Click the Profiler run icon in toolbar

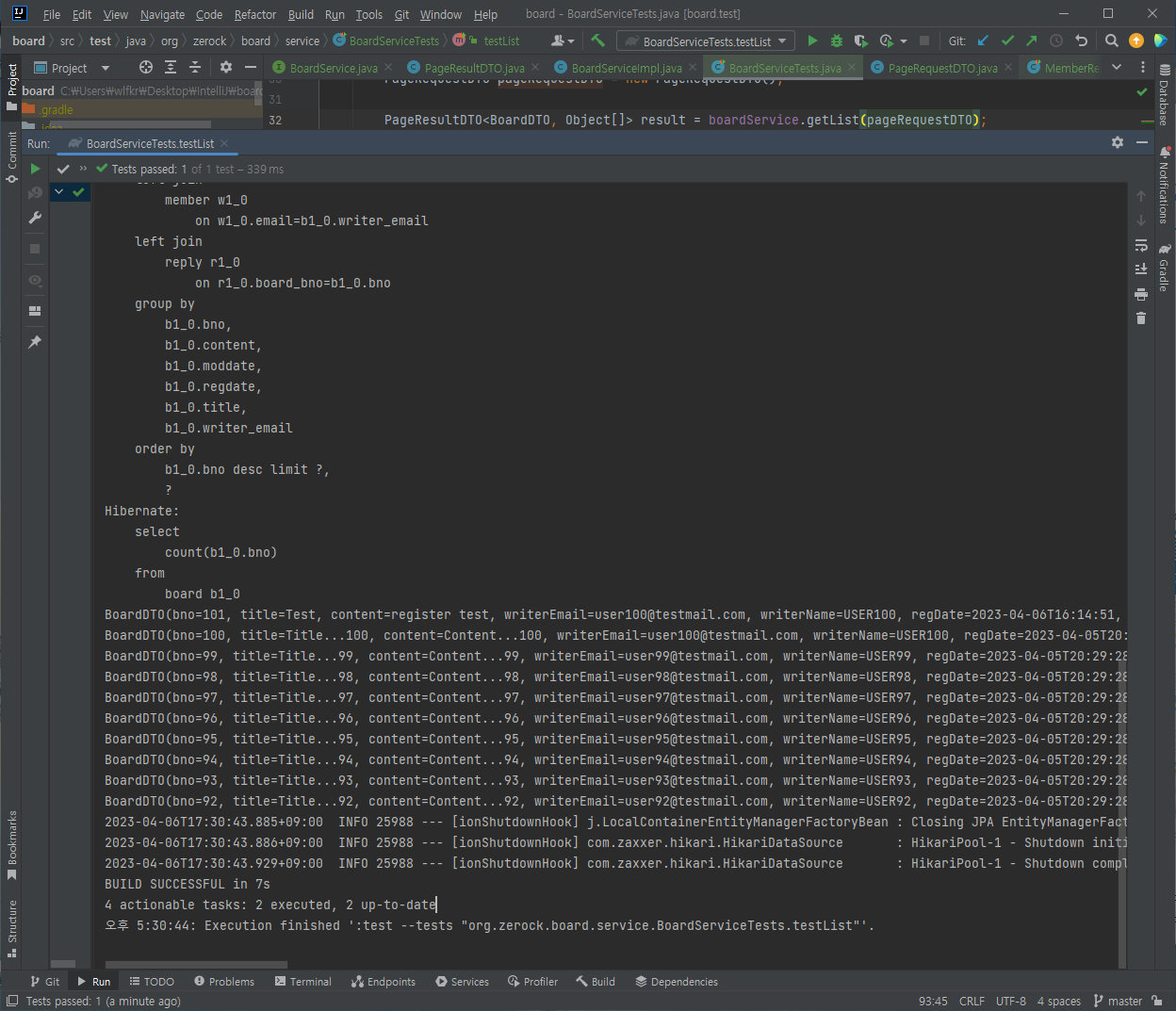click(886, 41)
